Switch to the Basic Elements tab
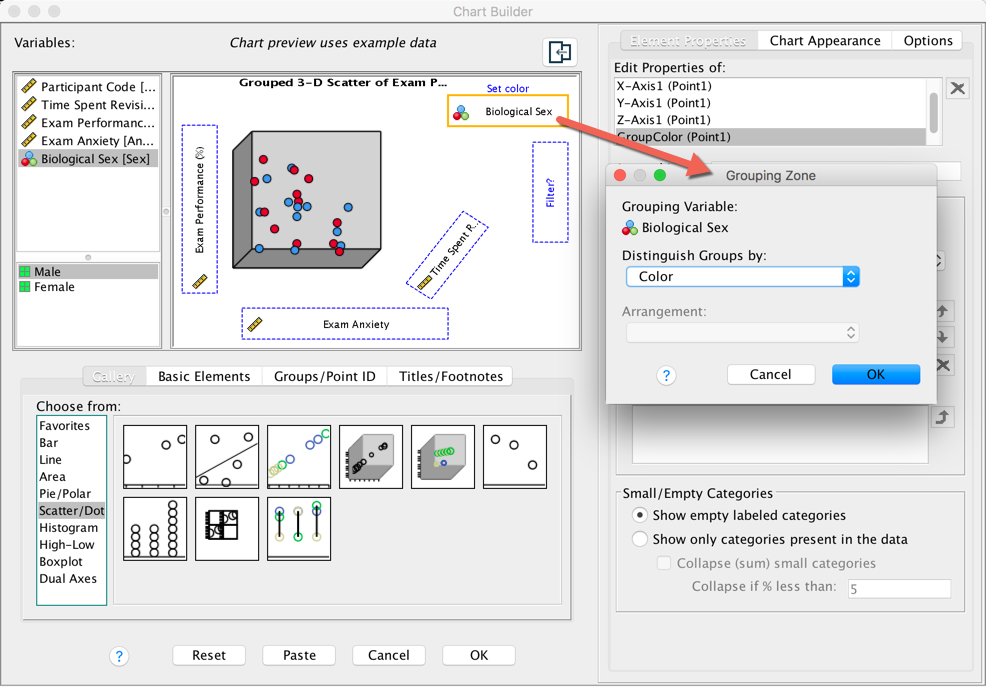 click(204, 376)
